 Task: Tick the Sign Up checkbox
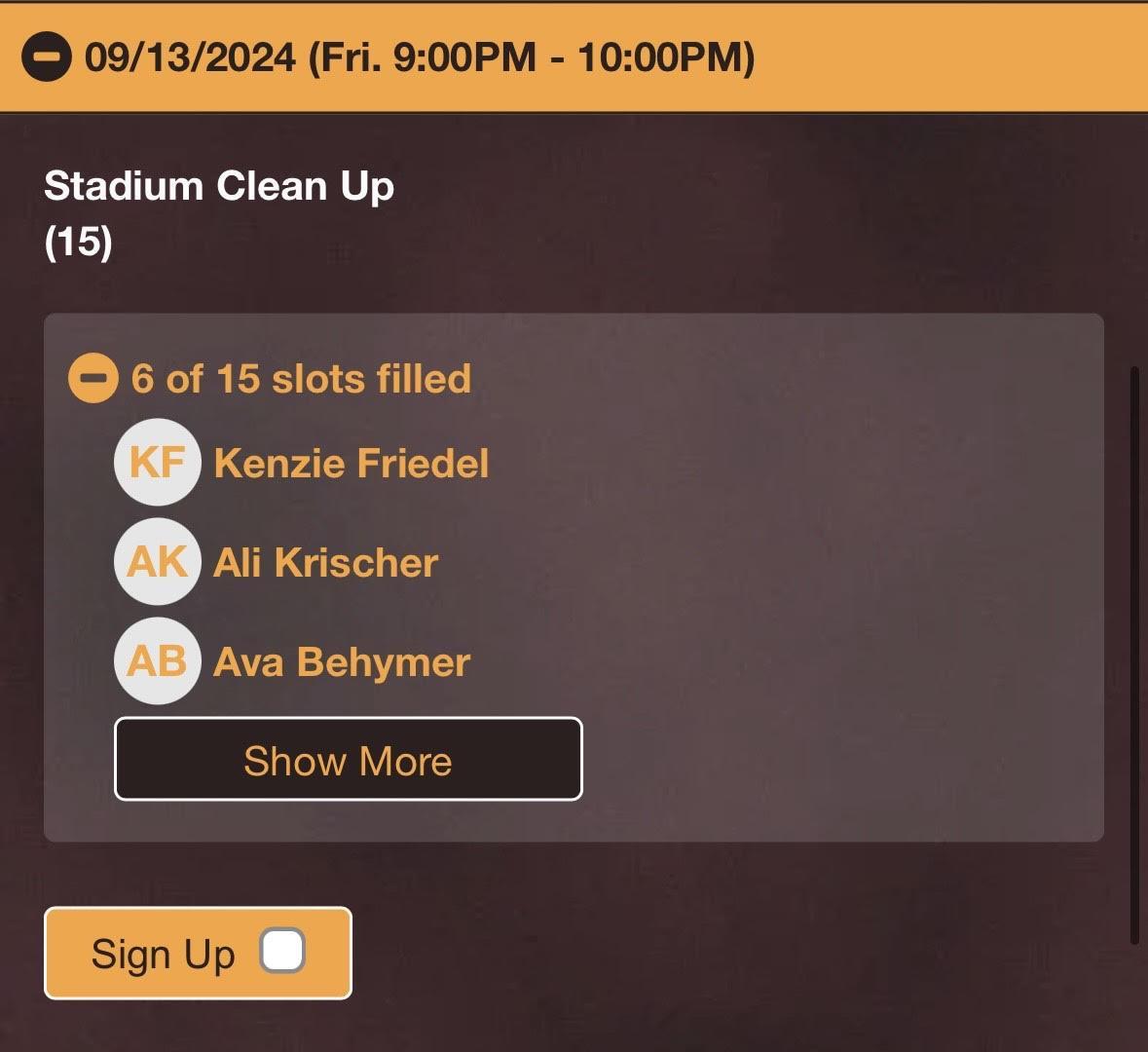point(282,952)
